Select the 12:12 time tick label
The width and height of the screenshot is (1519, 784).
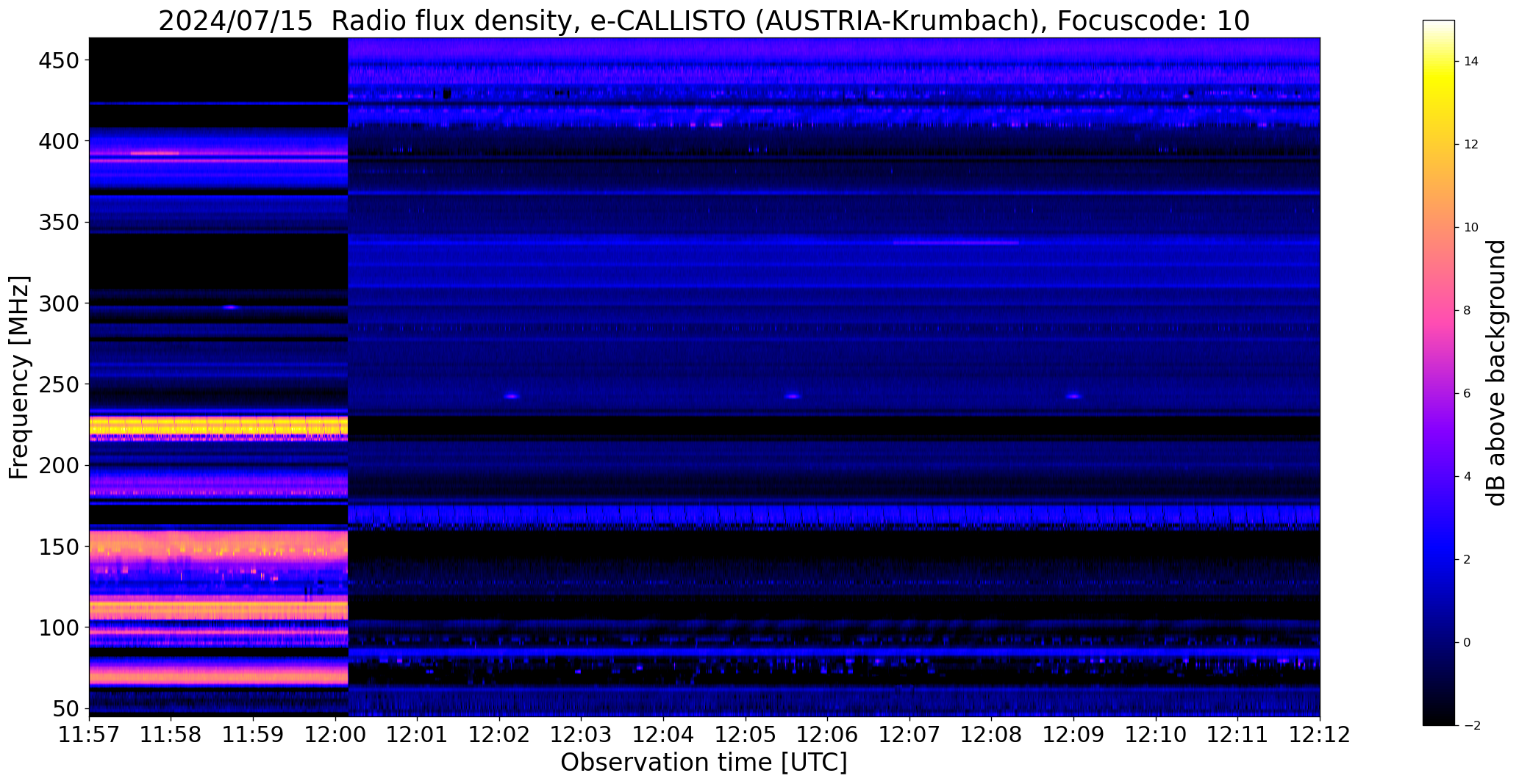1320,734
